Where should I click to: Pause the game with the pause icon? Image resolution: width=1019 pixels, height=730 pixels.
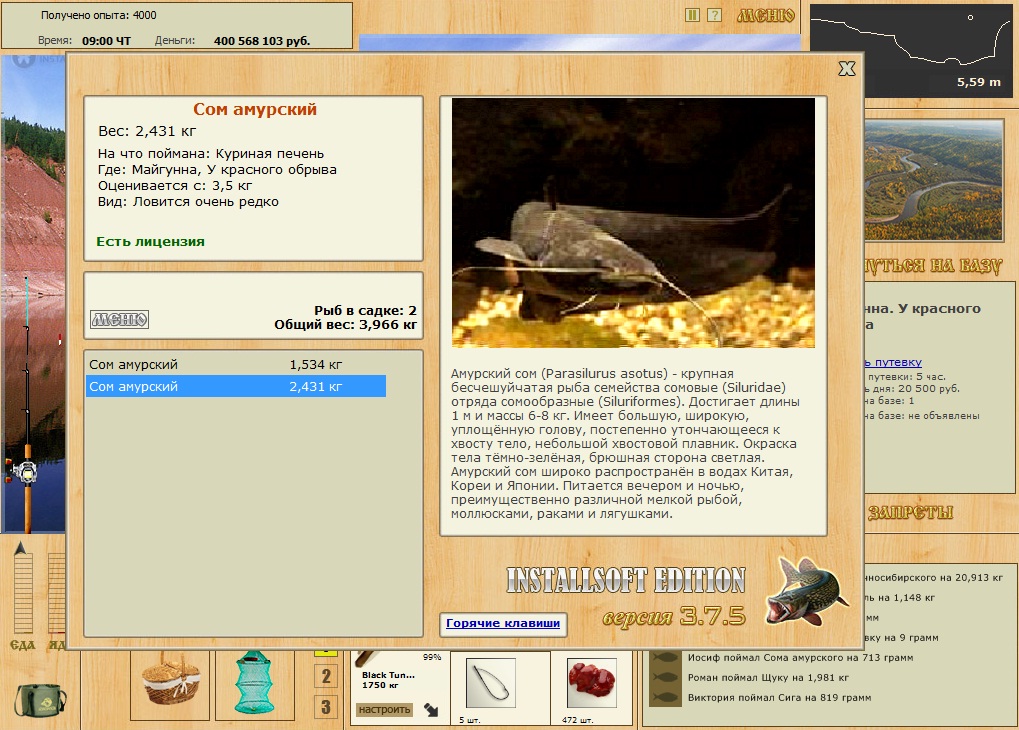[693, 14]
